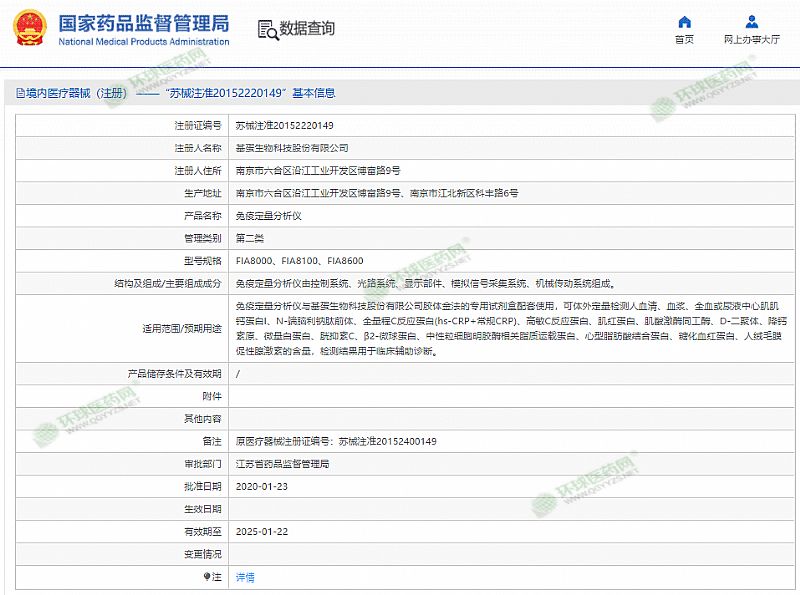The width and height of the screenshot is (800, 595).
Task: Click the 数据查询 search document icon
Action: pyautogui.click(x=267, y=29)
